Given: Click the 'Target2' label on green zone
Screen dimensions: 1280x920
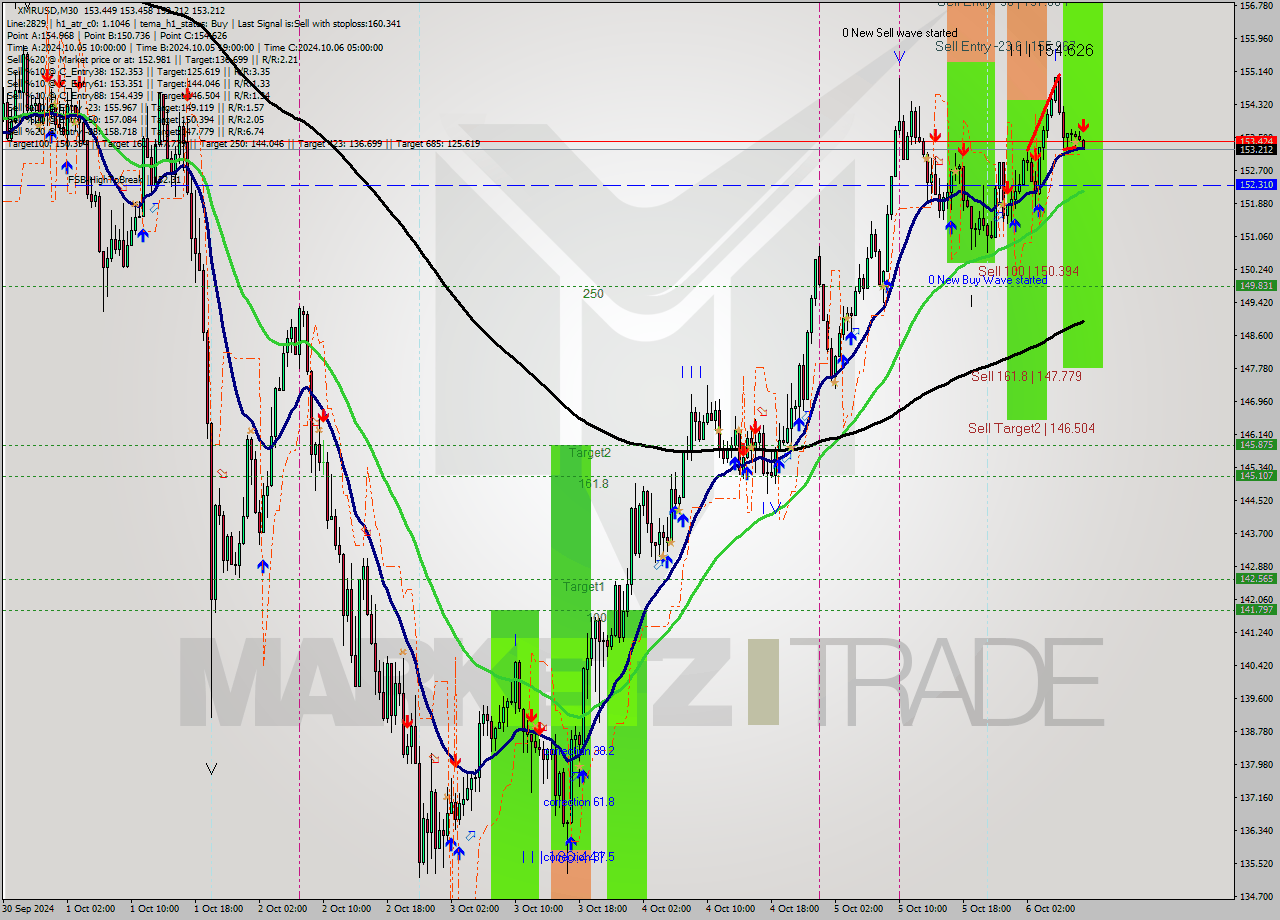Looking at the screenshot, I should coord(590,453).
